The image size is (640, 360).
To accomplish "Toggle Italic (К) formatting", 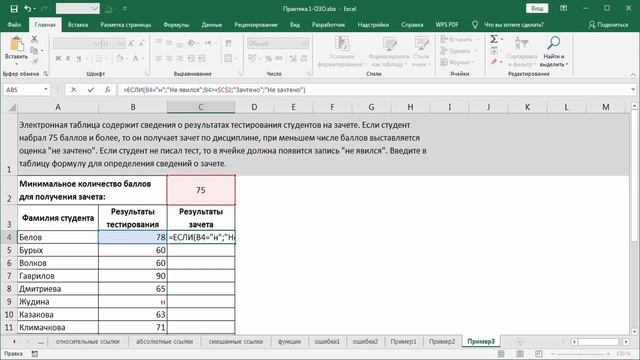I will (x=68, y=59).
